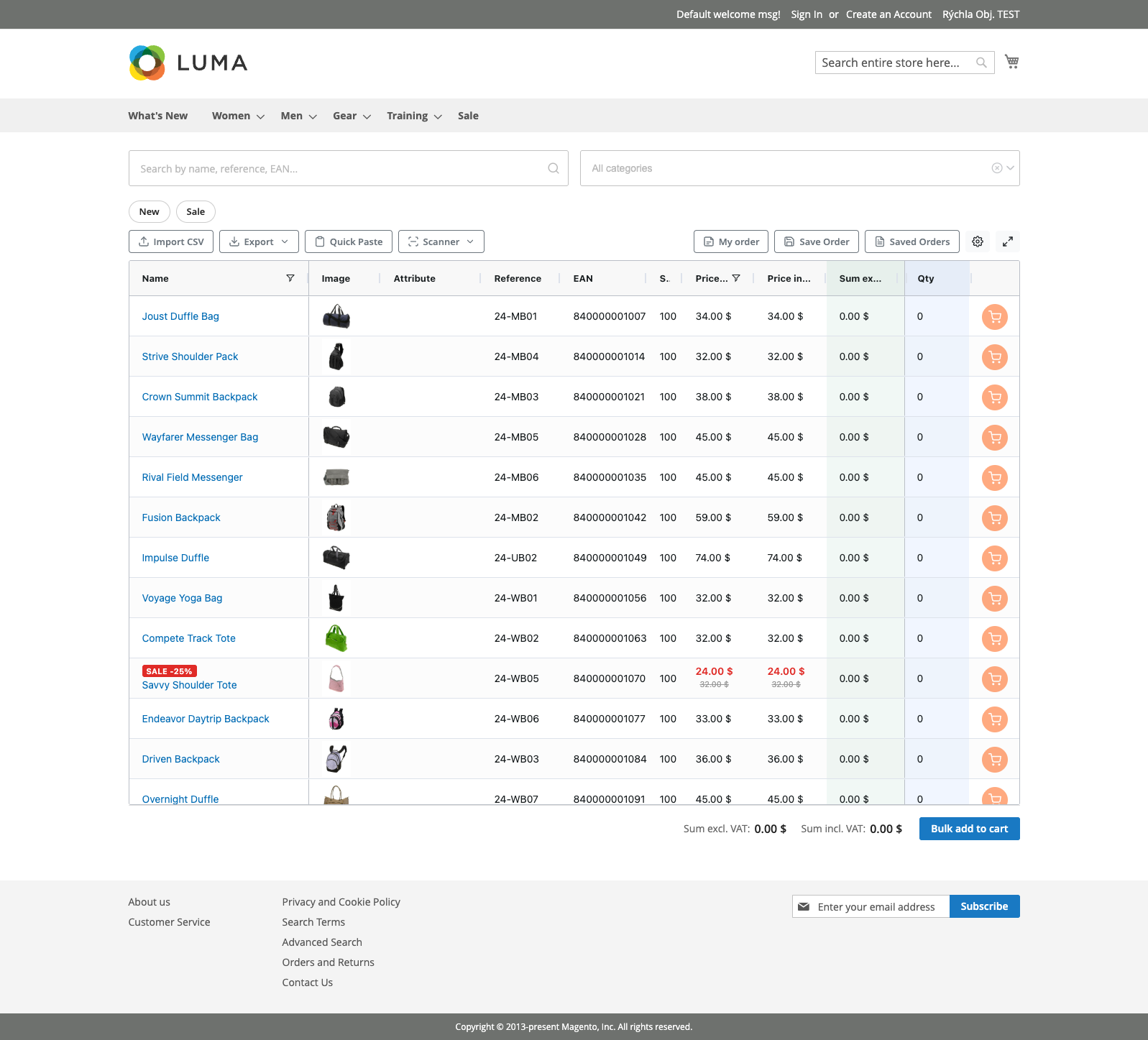Open Contact Us link
Viewport: 1148px width, 1040px height.
307,983
